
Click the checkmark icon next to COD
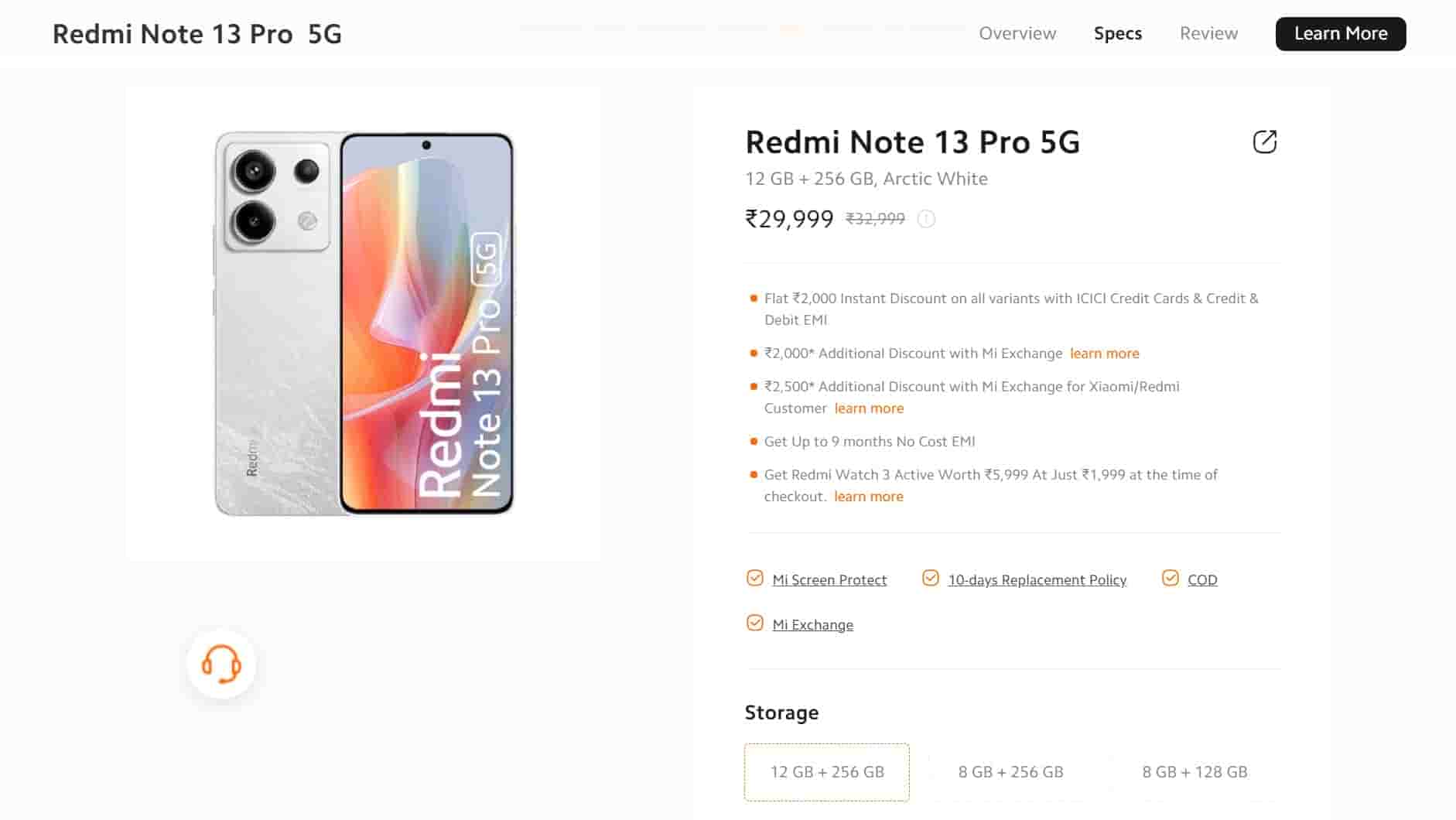point(1168,578)
